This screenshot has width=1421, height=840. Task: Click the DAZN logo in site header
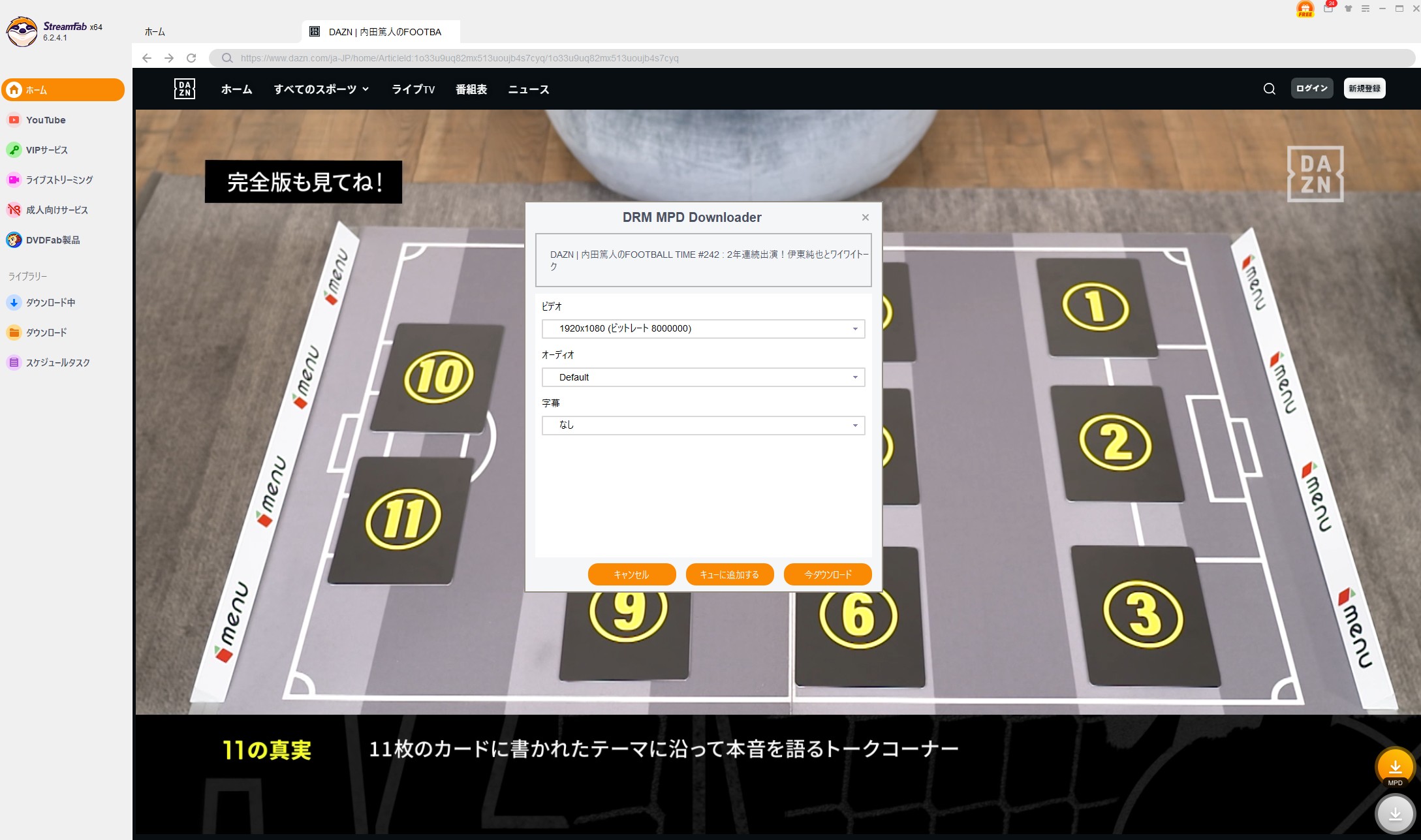click(185, 89)
